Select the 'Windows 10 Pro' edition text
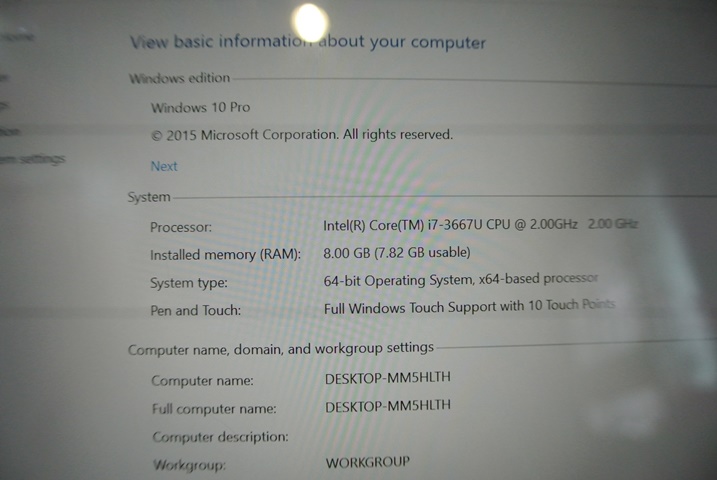The height and width of the screenshot is (480, 717). [200, 107]
